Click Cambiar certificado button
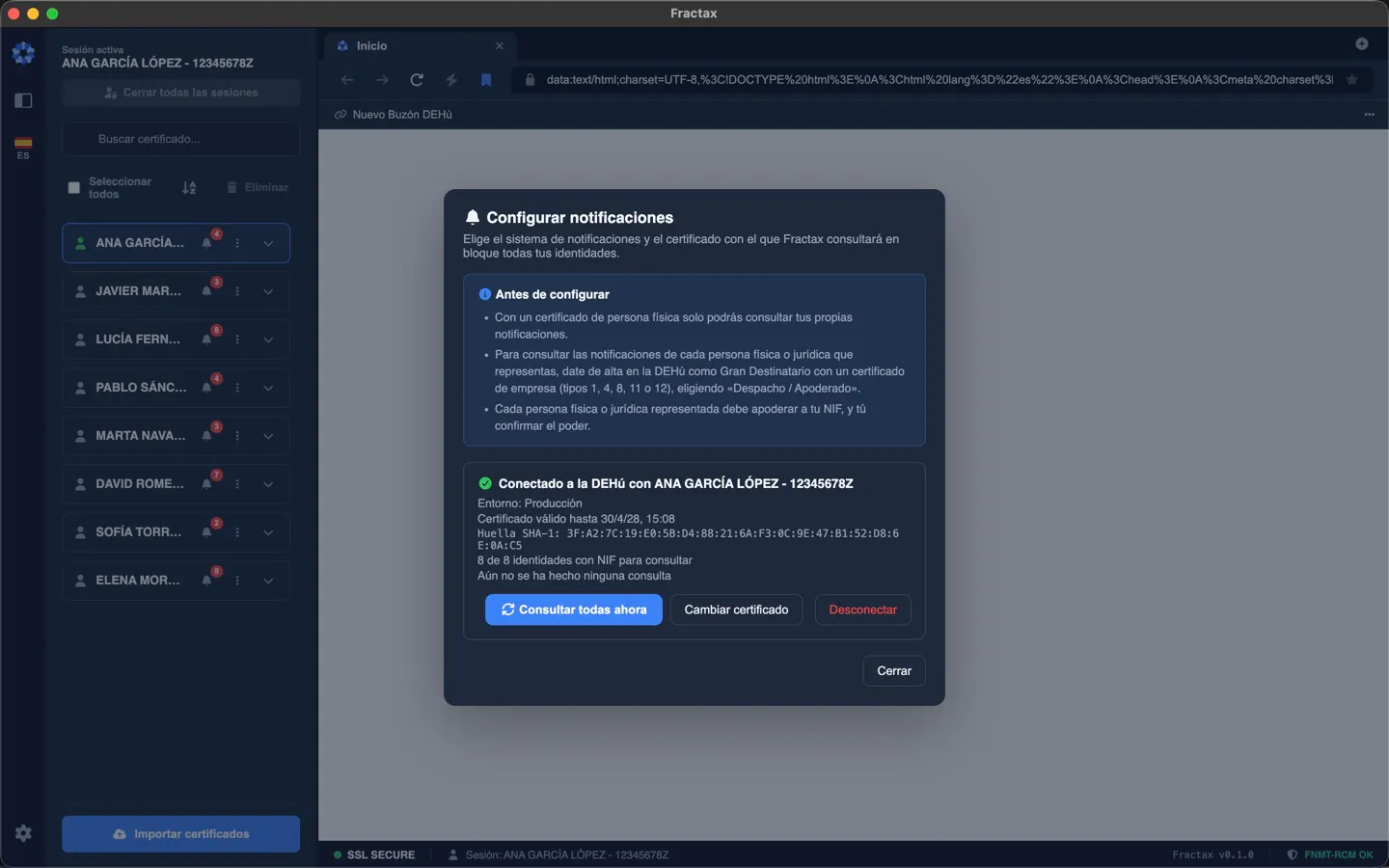Viewport: 1389px width, 868px height. [x=736, y=610]
